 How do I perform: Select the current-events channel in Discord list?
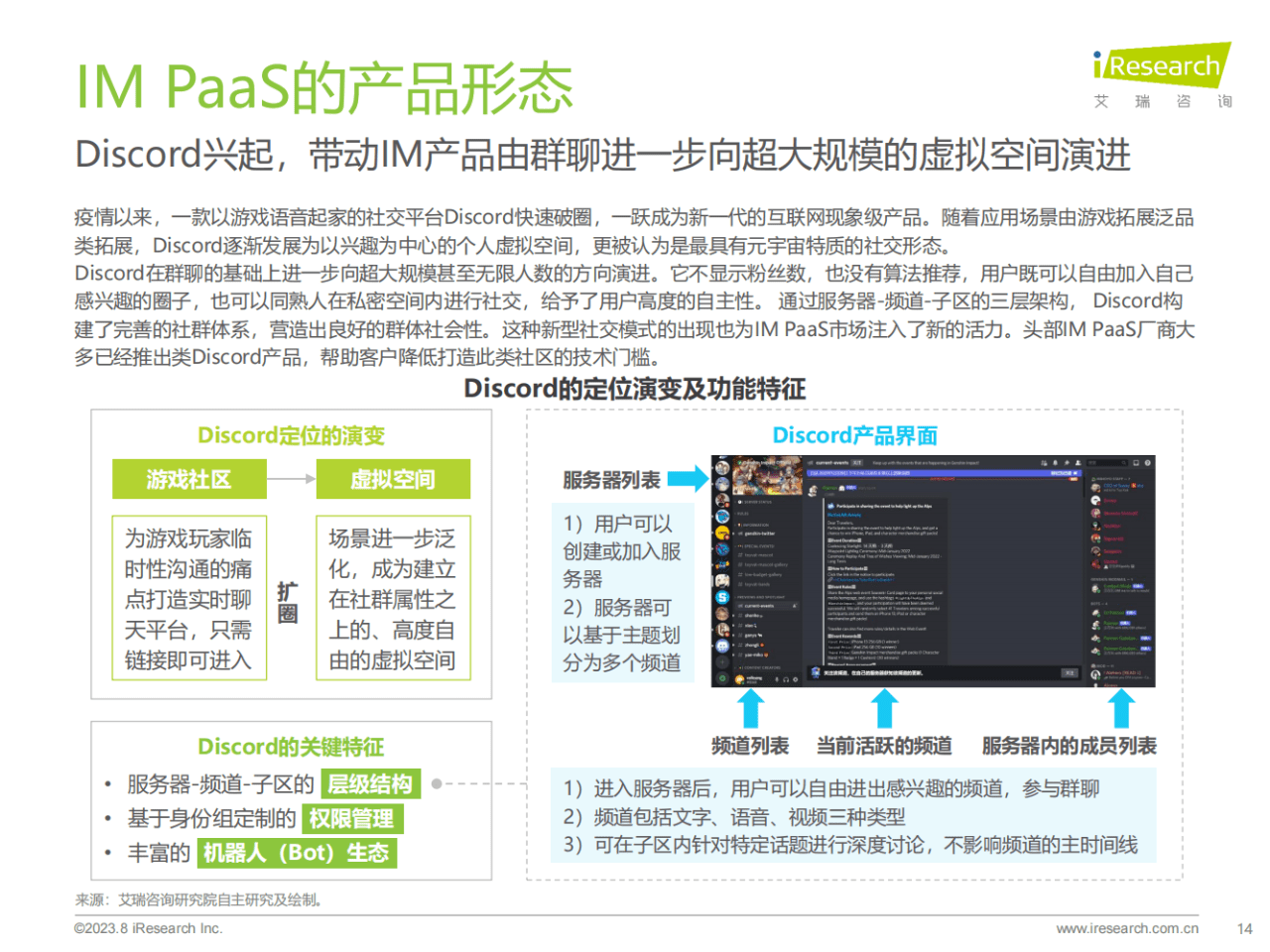click(x=767, y=606)
